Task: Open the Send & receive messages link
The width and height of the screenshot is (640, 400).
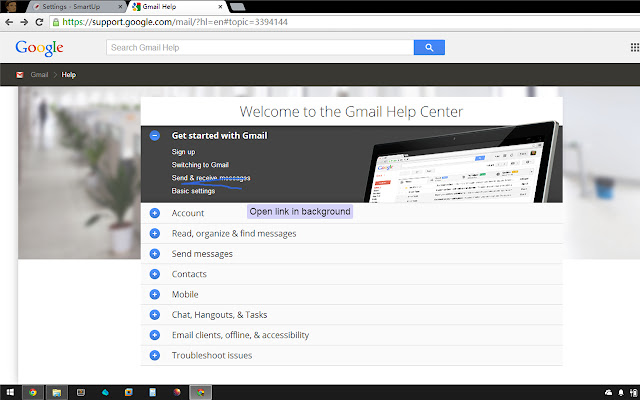Action: tap(211, 178)
